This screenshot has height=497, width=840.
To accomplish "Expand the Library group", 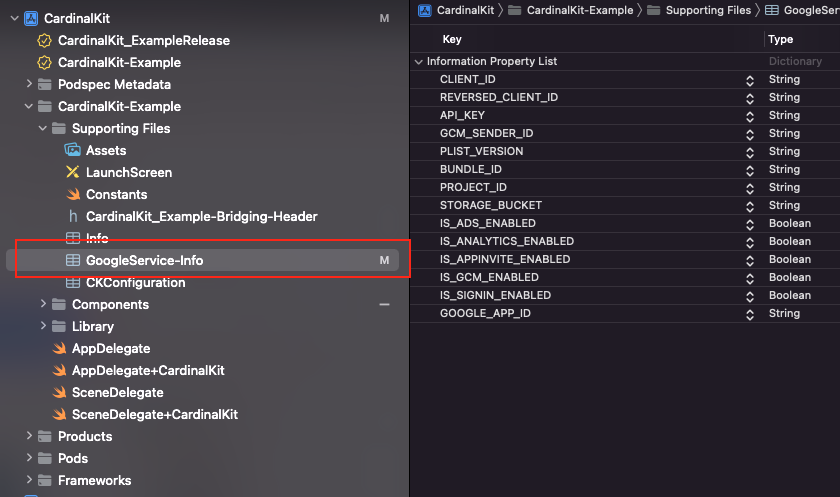I will [x=43, y=326].
